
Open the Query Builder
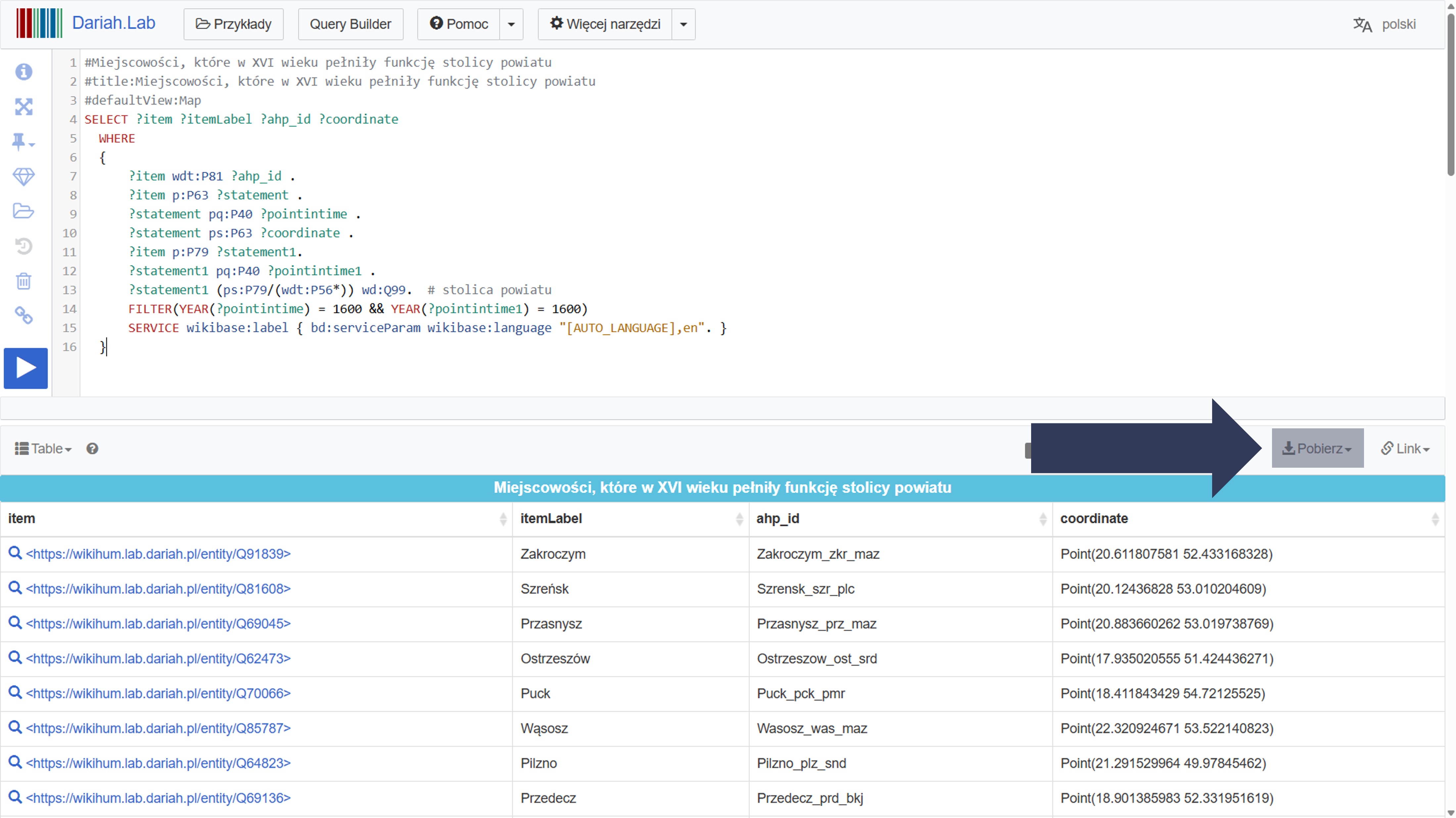350,24
